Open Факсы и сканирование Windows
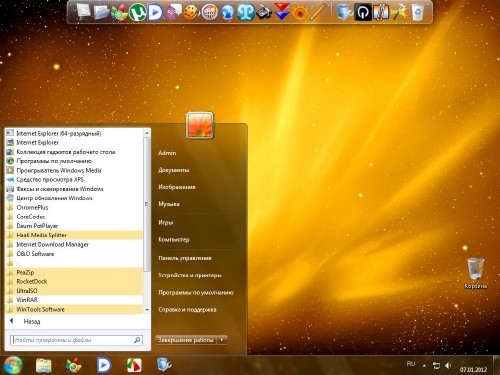500x375 pixels. coord(74,189)
